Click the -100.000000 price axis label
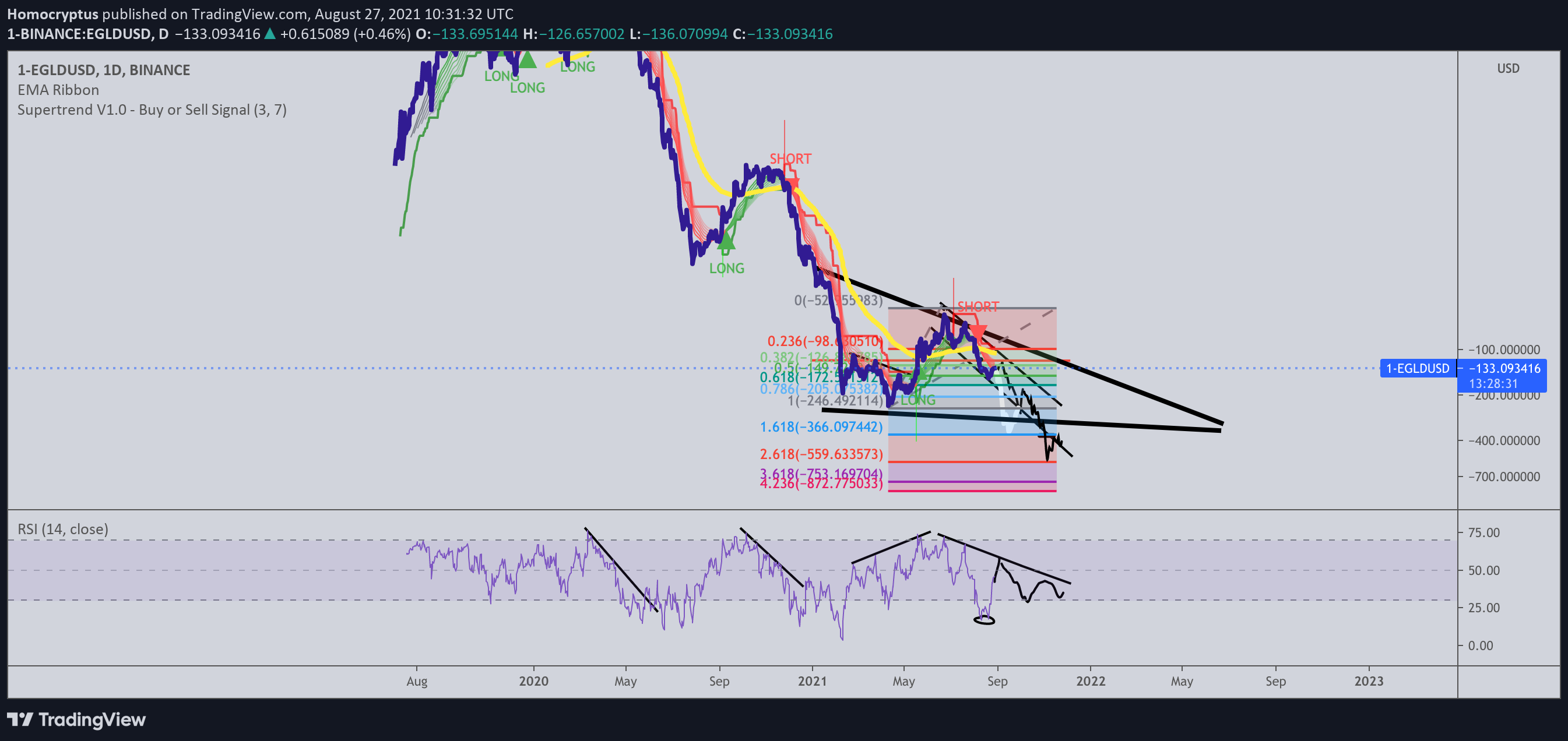This screenshot has width=1568, height=741. click(1503, 350)
